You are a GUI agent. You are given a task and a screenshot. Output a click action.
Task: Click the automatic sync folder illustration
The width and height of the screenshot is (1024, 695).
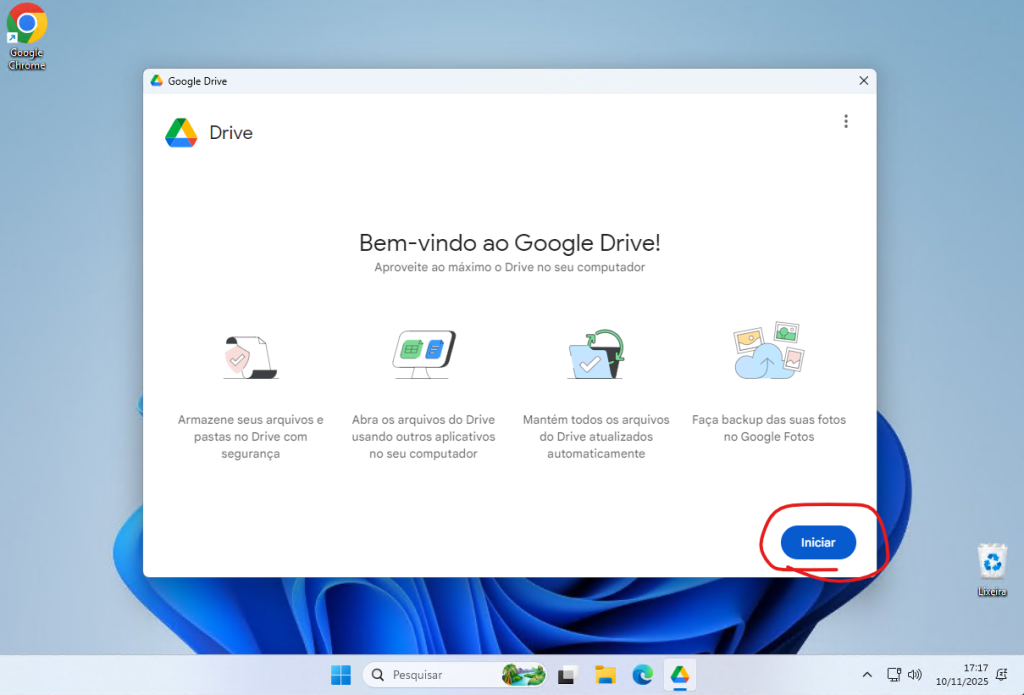(x=596, y=354)
